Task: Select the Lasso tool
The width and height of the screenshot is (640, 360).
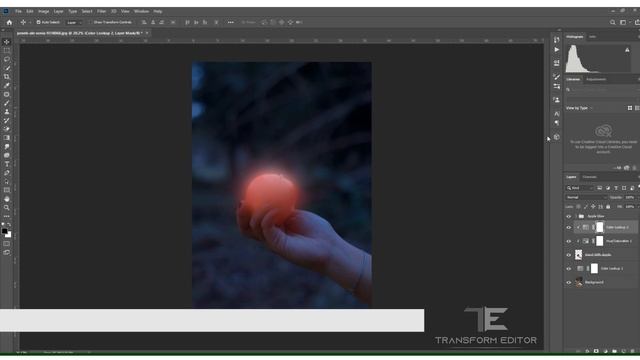Action: [7, 59]
